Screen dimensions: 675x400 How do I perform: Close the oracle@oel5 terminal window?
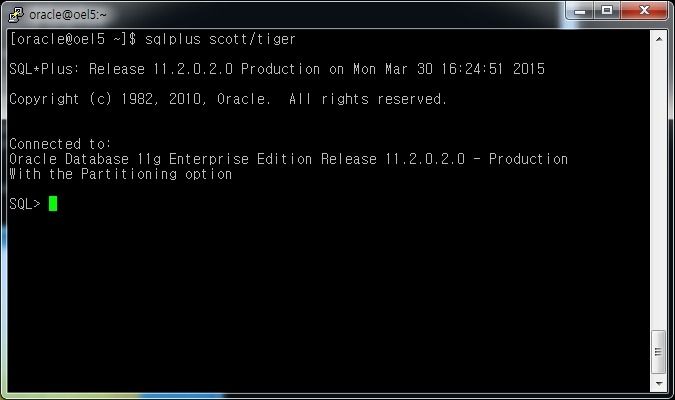point(644,10)
